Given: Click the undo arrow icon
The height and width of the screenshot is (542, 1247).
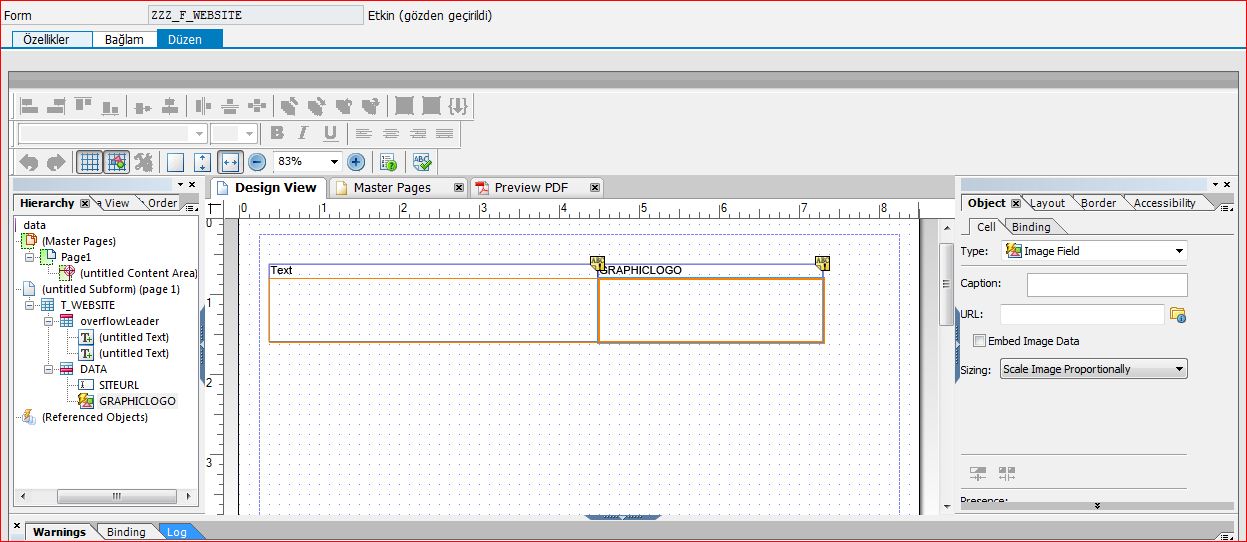Looking at the screenshot, I should click(x=29, y=162).
